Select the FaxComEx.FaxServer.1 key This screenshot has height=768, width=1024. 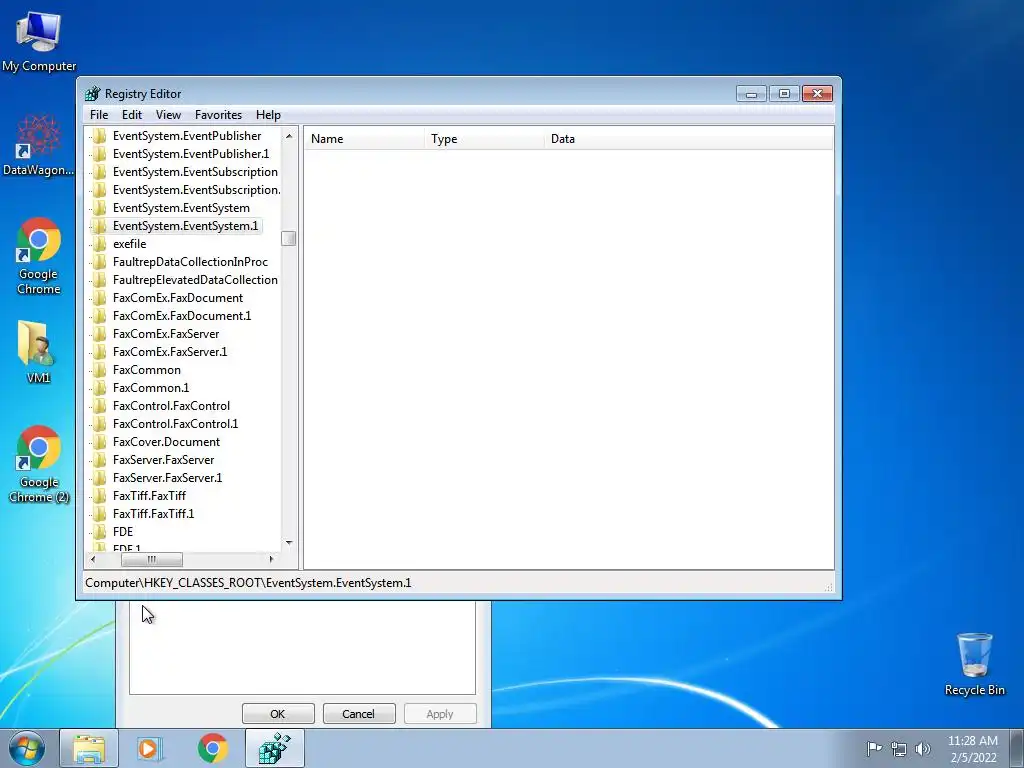click(170, 352)
